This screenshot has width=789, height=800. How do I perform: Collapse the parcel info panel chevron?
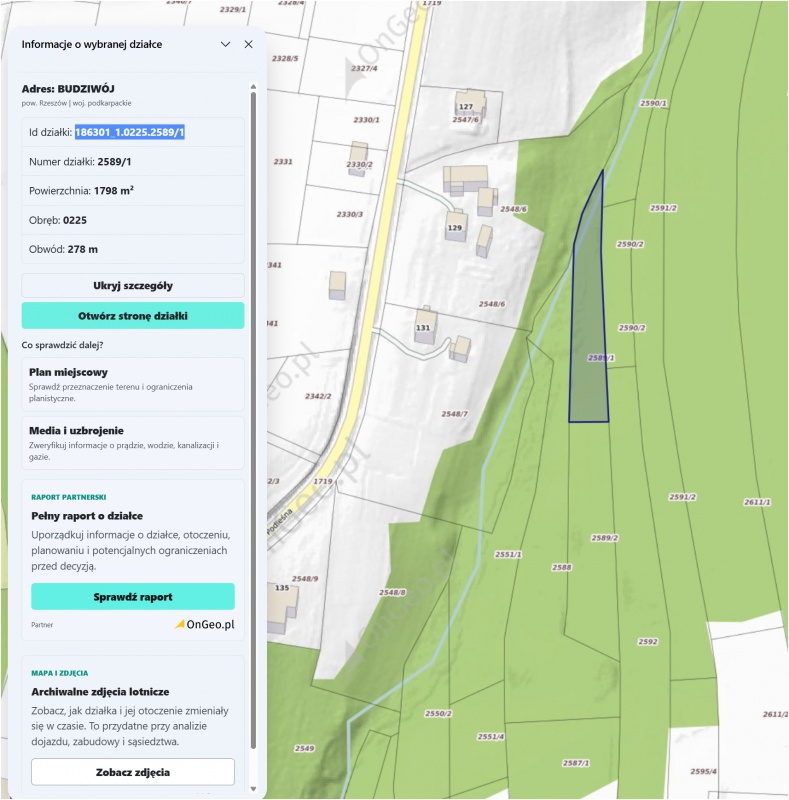(225, 44)
